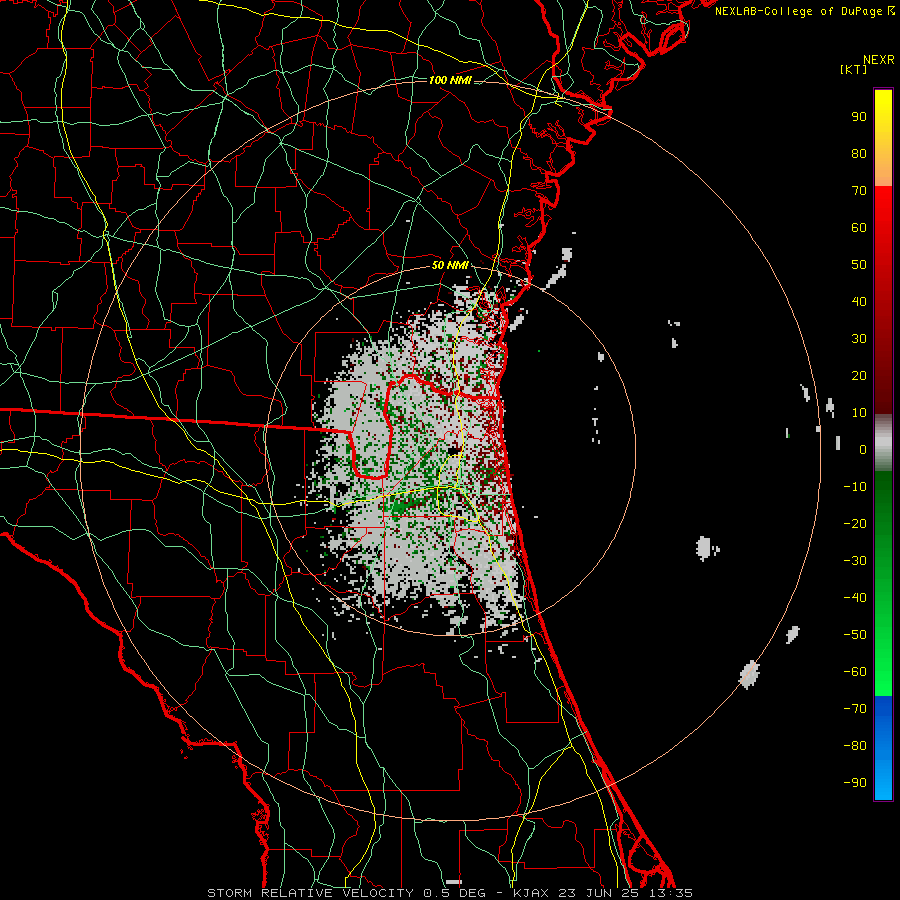Image resolution: width=900 pixels, height=900 pixels.
Task: Click the -70 value on the velocity scale
Action: [855, 709]
